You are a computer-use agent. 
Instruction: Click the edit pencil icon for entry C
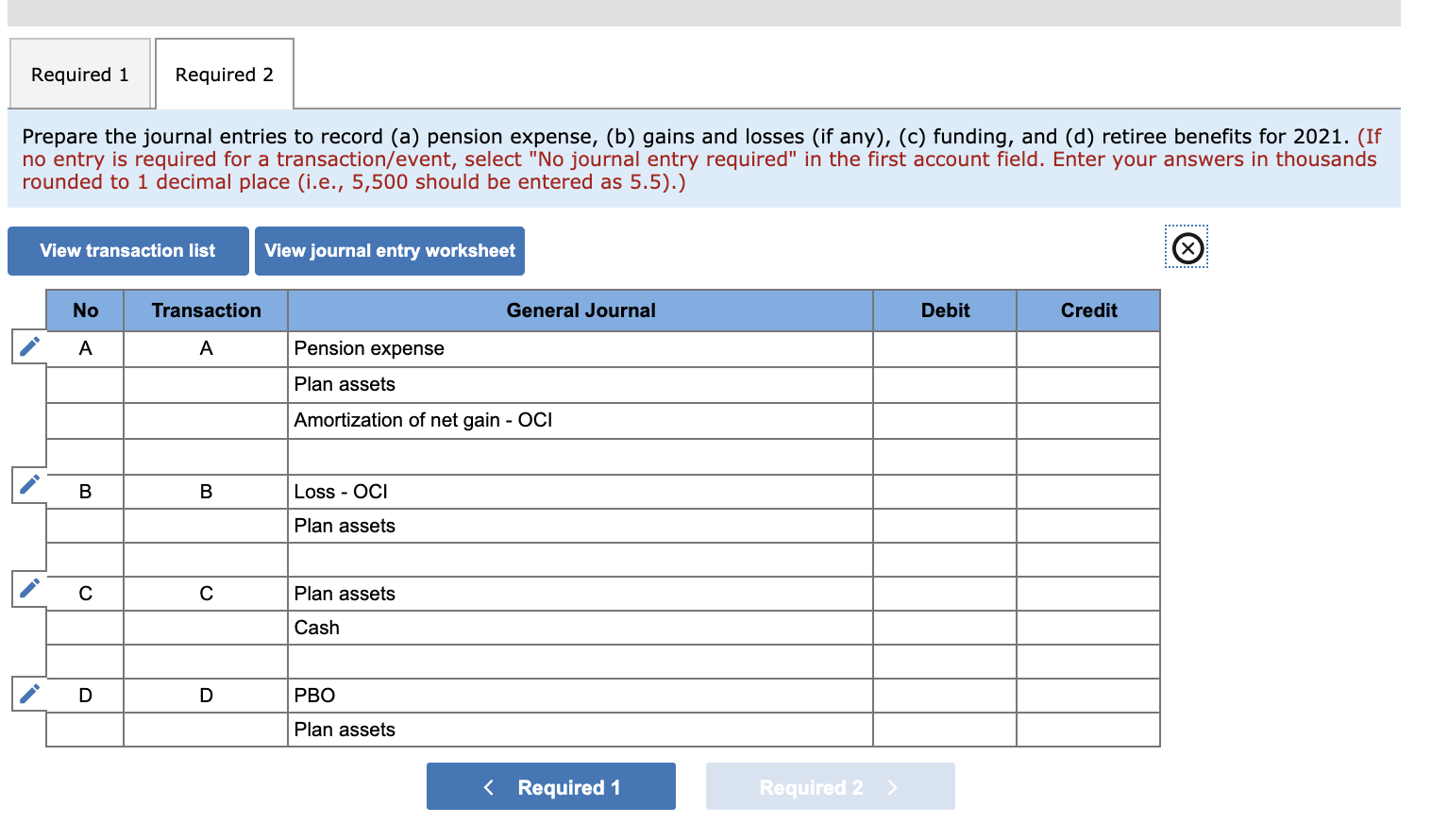[x=28, y=587]
